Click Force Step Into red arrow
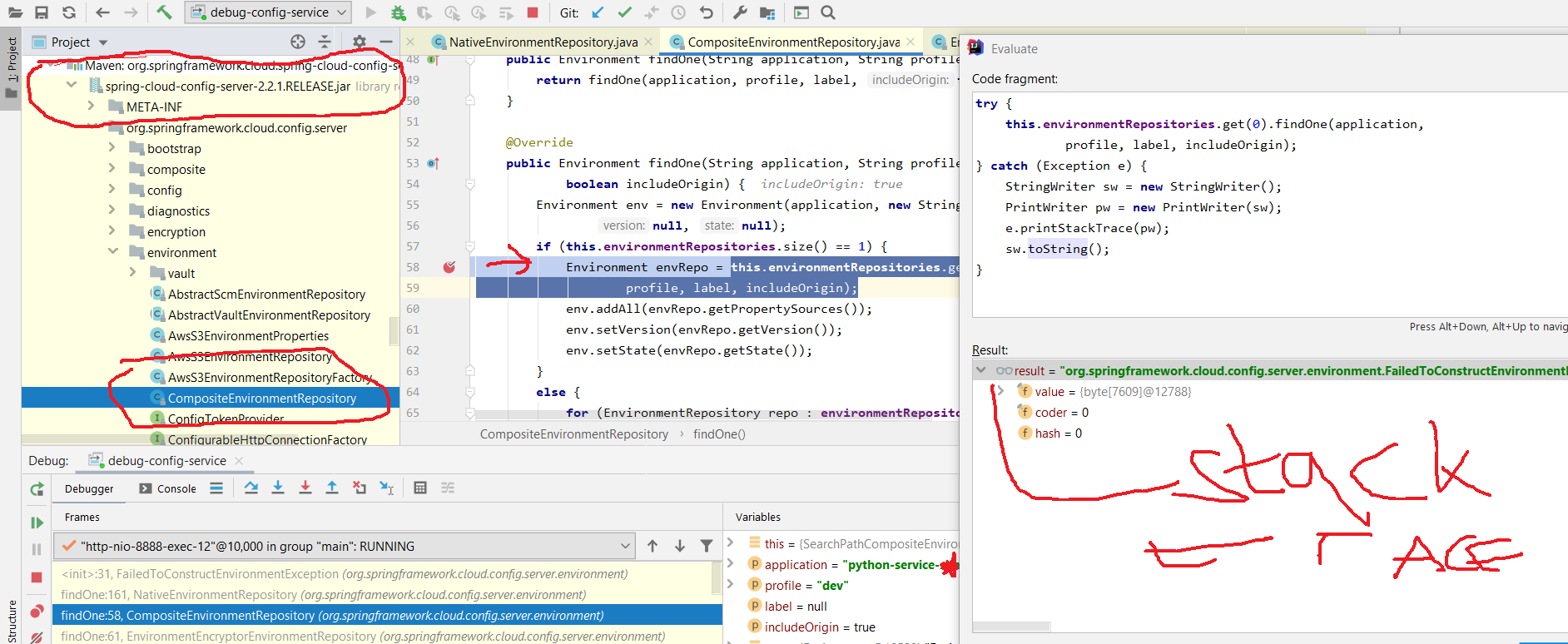 pyautogui.click(x=305, y=488)
